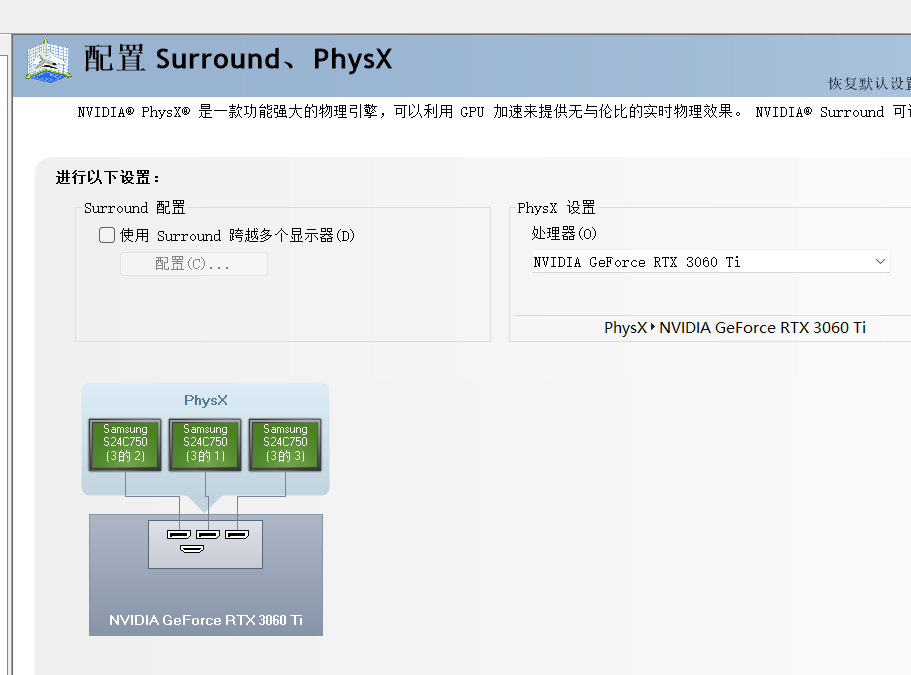Select Samsung S24C750 monitor (3的 1)
Viewport: 911px width, 675px height.
pyautogui.click(x=205, y=444)
